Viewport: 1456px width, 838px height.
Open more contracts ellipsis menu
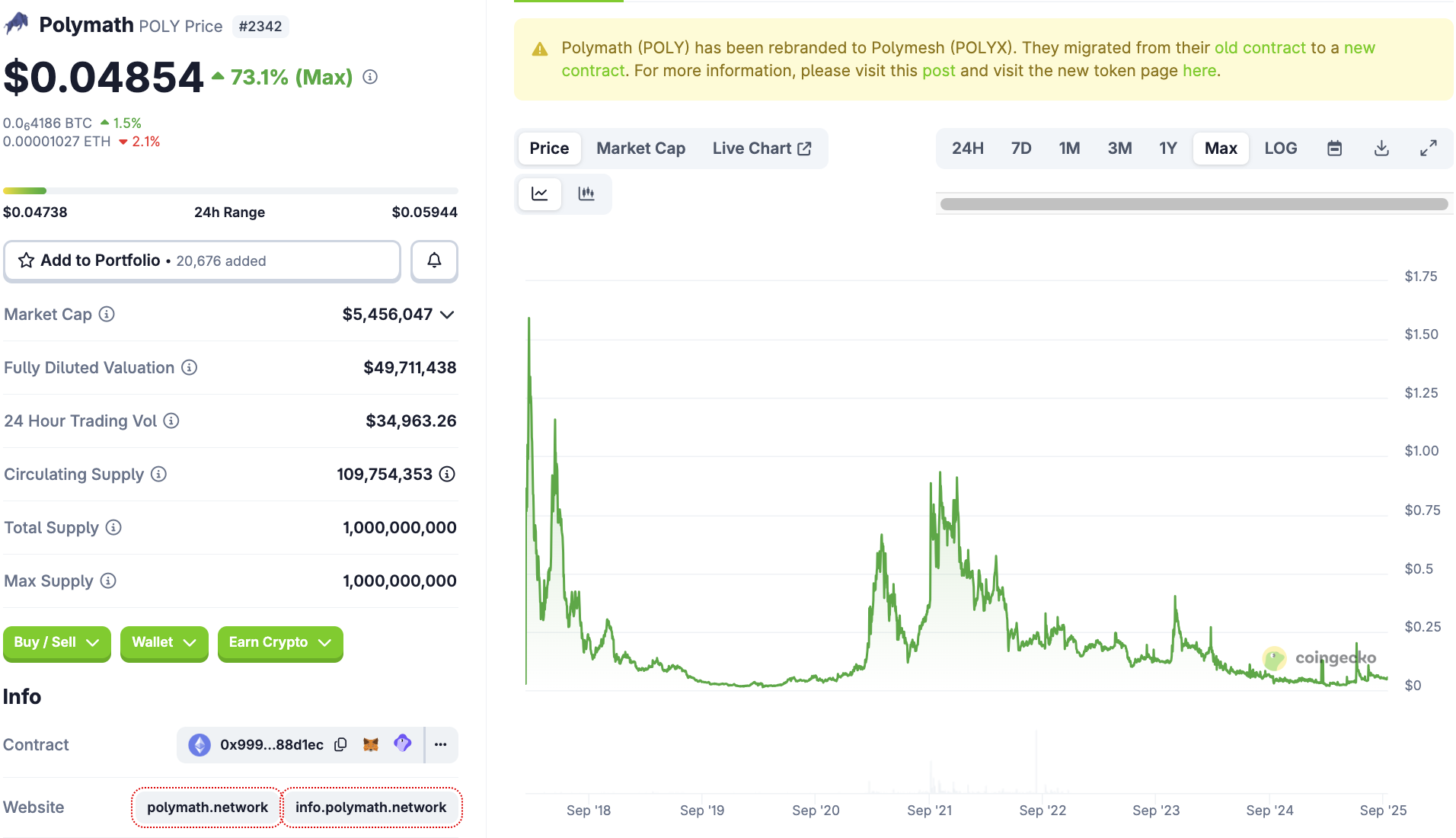coord(441,744)
